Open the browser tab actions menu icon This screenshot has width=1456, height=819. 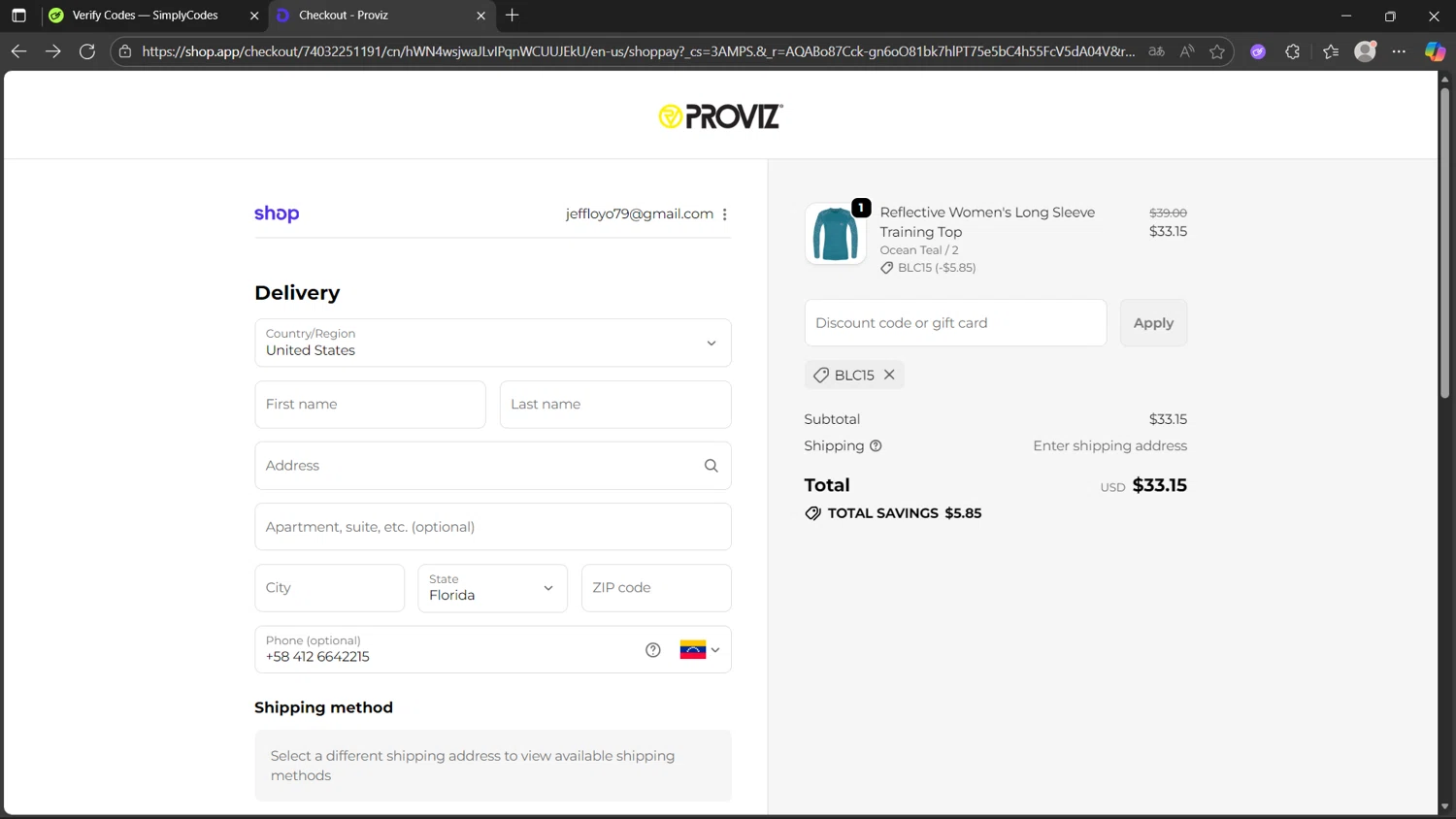tap(18, 16)
